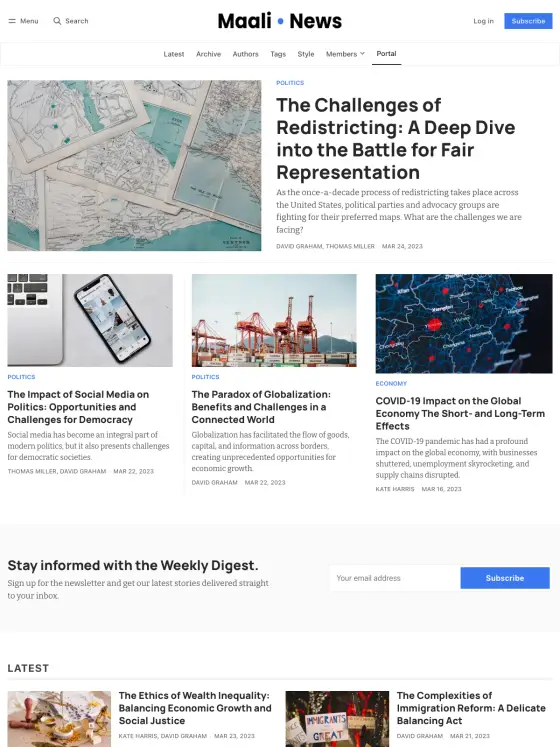The image size is (560, 747).
Task: Select the Portal tab
Action: (x=387, y=53)
